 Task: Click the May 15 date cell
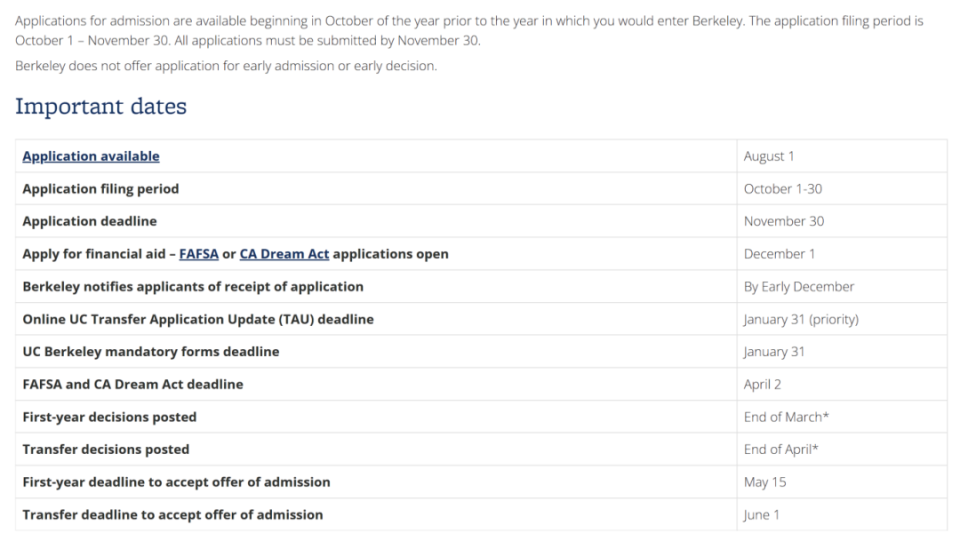click(x=765, y=482)
